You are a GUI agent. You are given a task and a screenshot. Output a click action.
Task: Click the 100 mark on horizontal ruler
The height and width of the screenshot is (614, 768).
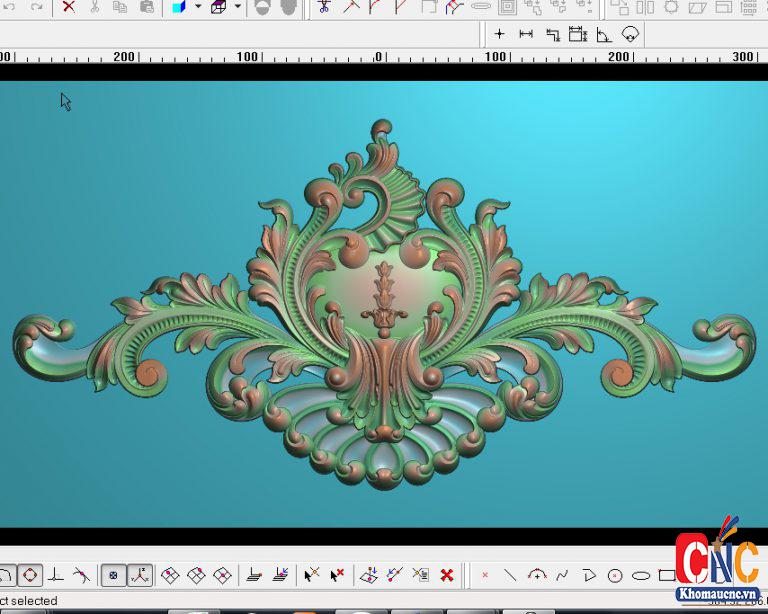(496, 56)
